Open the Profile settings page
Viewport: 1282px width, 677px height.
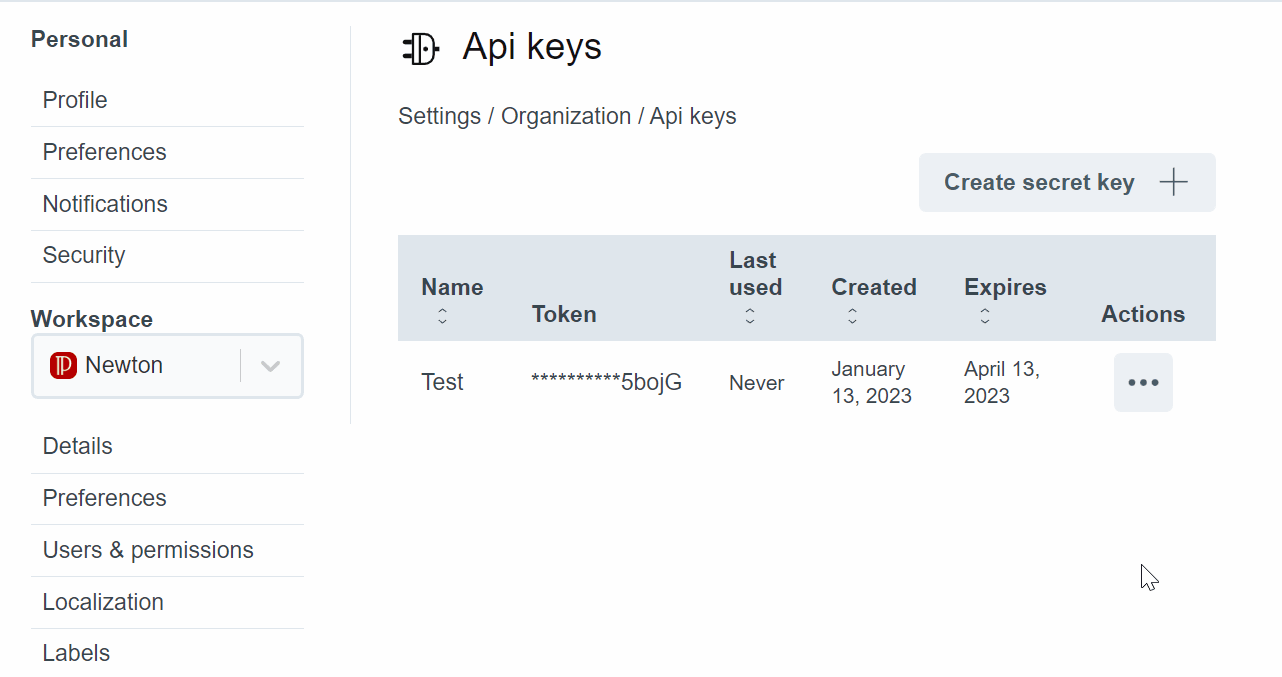click(75, 100)
